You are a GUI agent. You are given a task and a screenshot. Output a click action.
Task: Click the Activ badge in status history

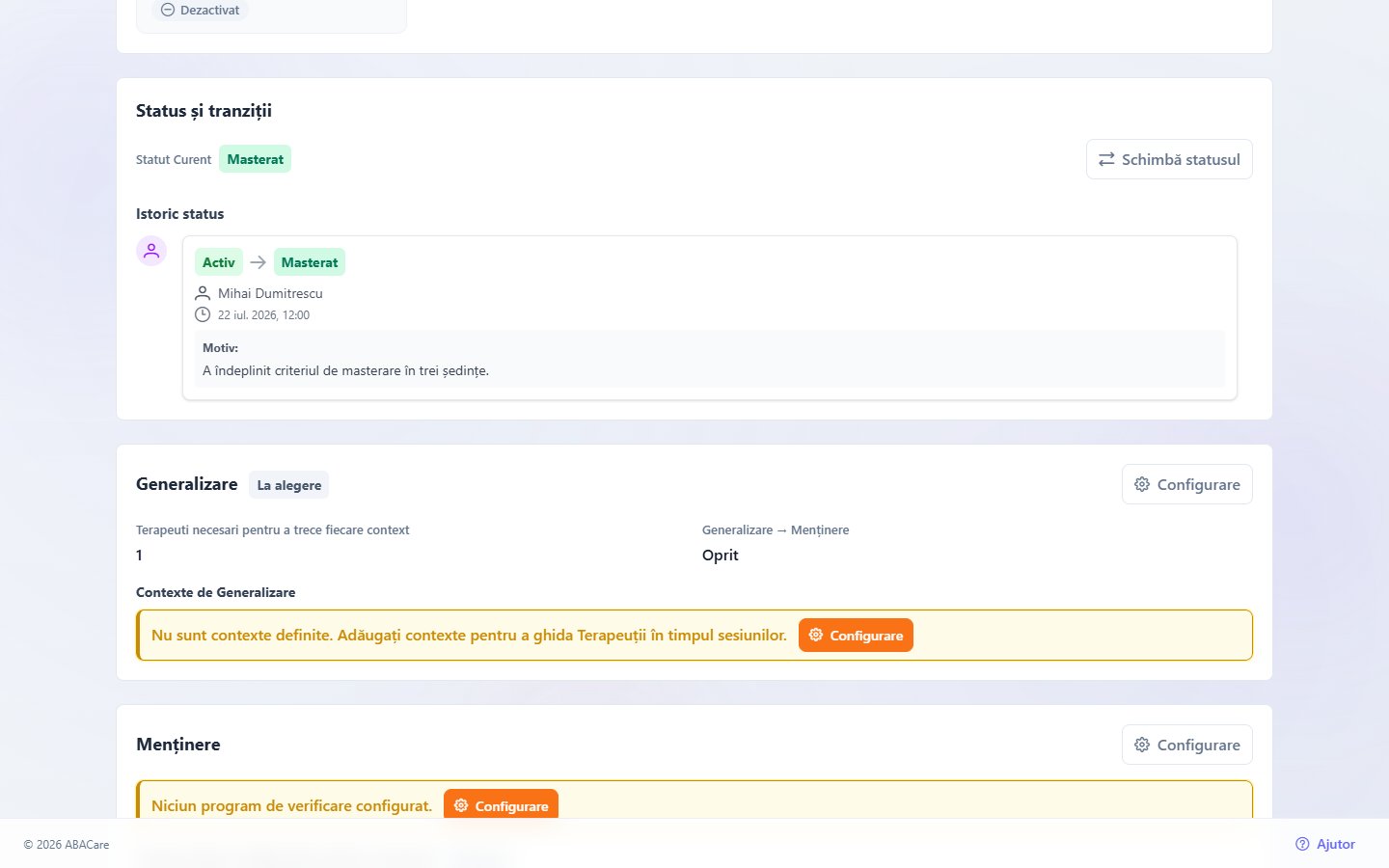(x=219, y=262)
